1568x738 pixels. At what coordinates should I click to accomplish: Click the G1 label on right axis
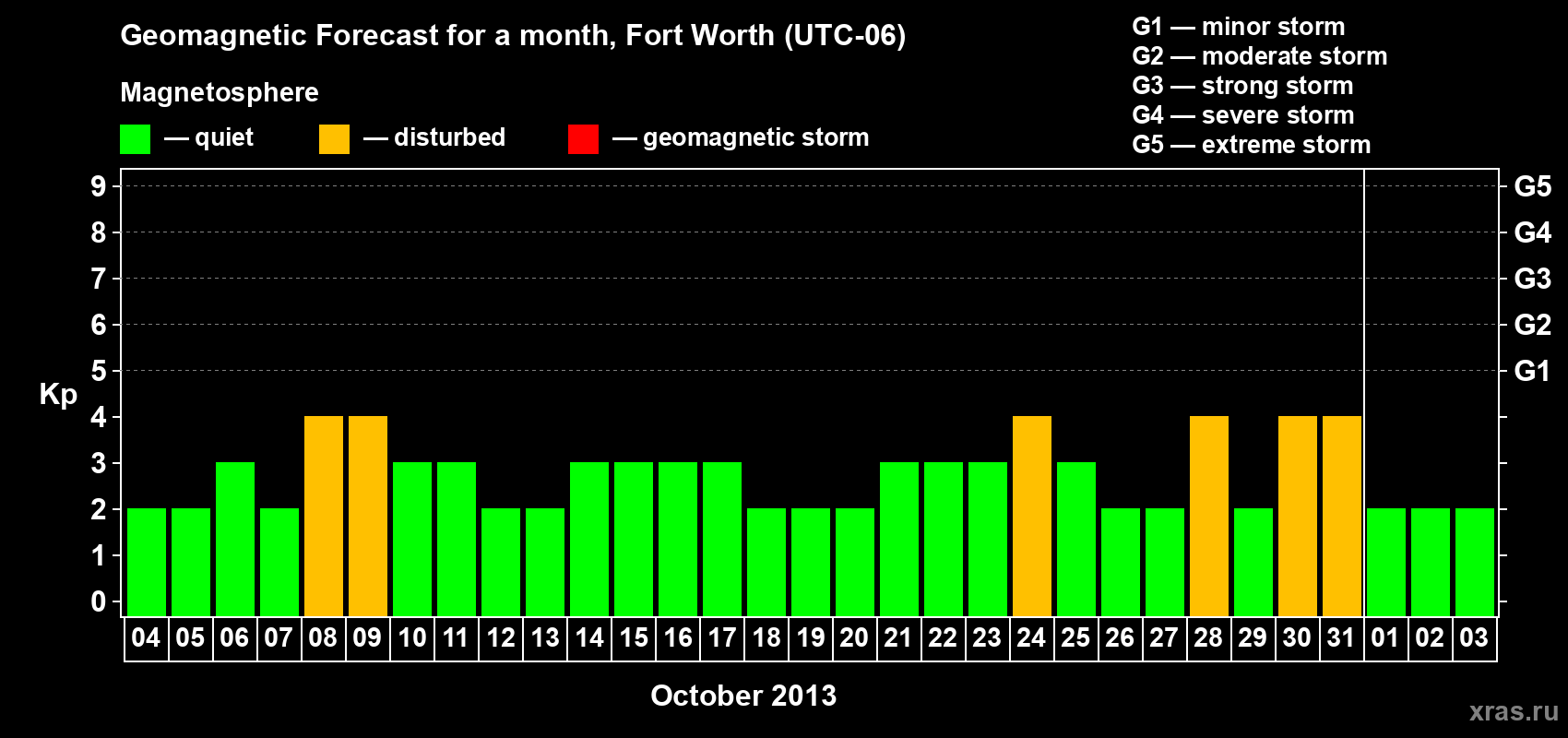pyautogui.click(x=1533, y=371)
